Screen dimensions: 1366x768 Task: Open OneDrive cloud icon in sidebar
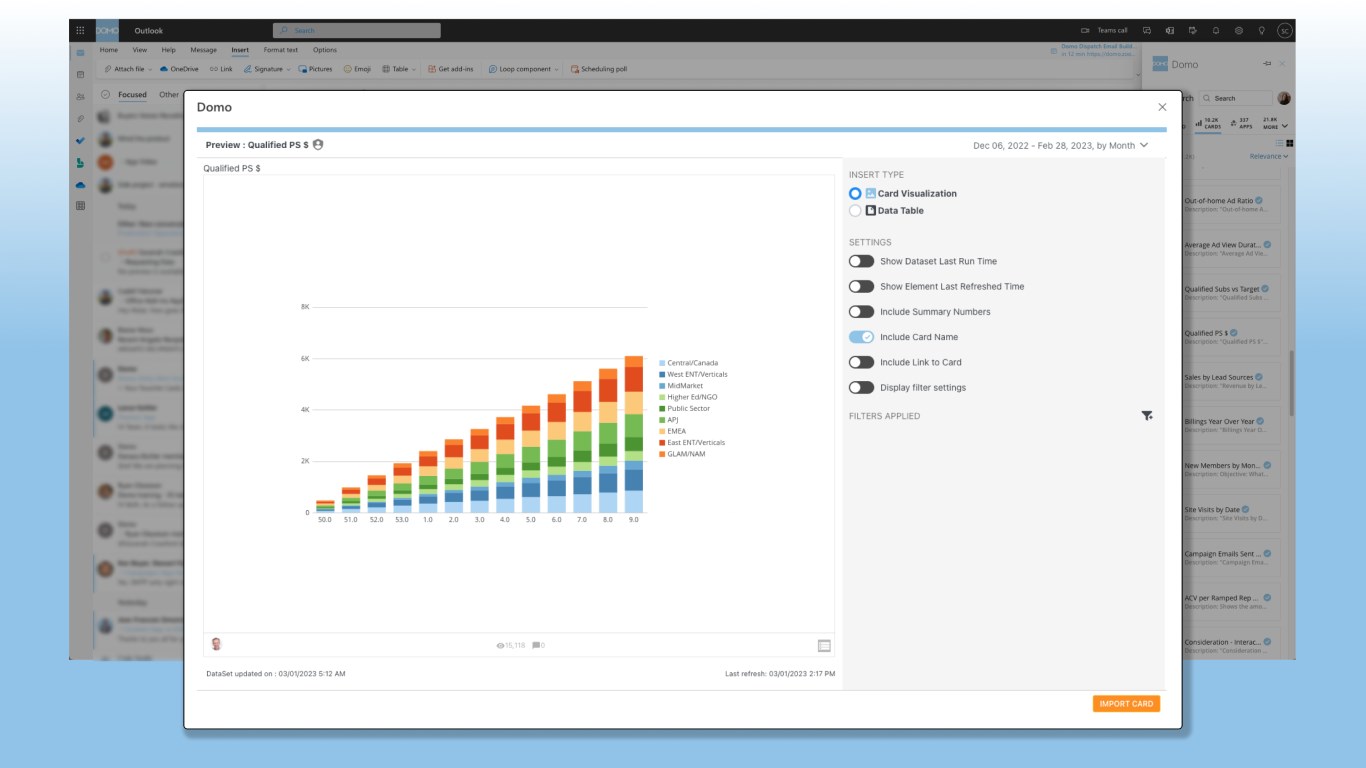pos(80,184)
